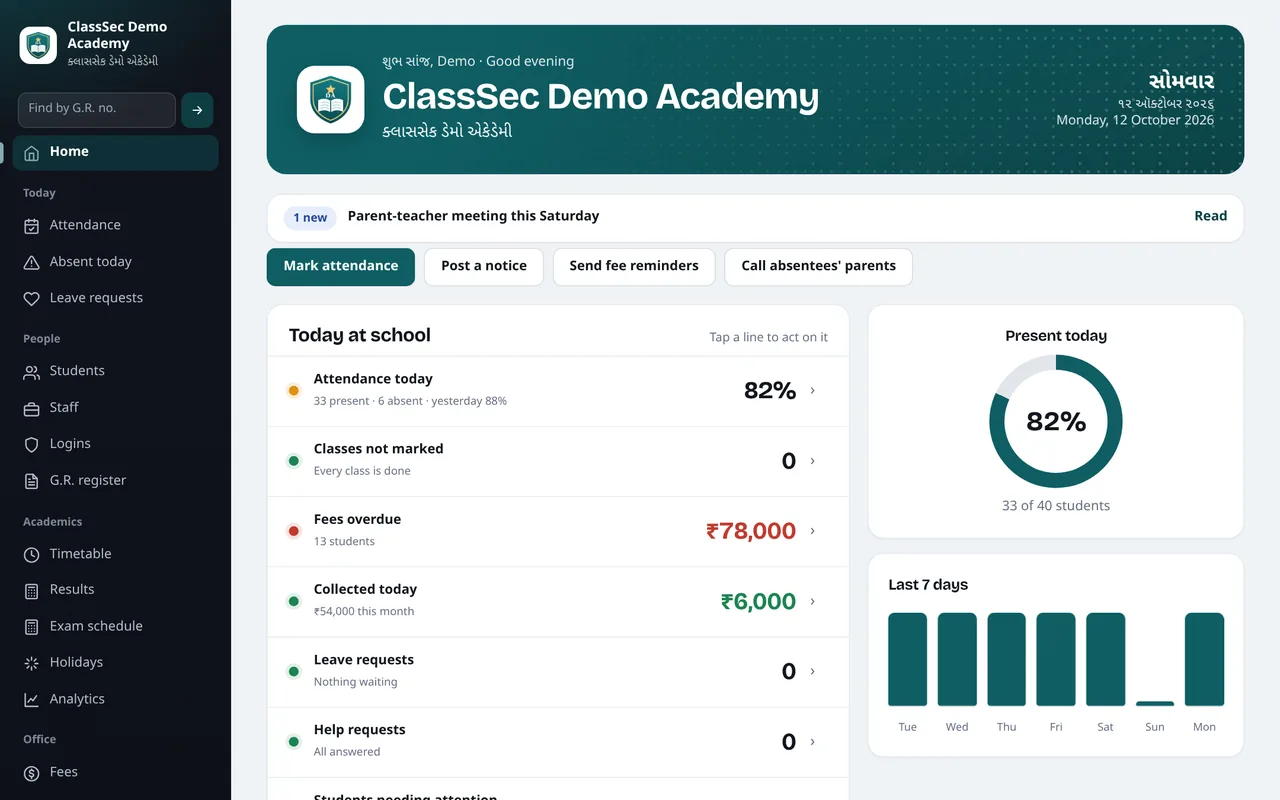Click the Leave requests heart icon
This screenshot has width=1280, height=800.
point(32,298)
